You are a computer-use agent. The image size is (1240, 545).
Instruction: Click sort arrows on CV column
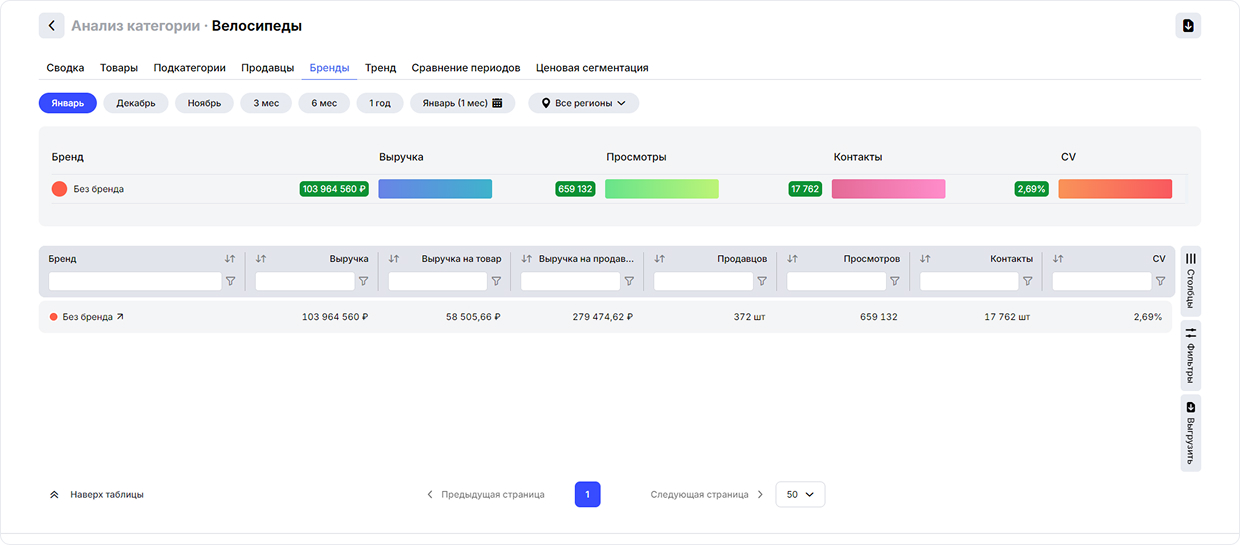tap(1058, 259)
